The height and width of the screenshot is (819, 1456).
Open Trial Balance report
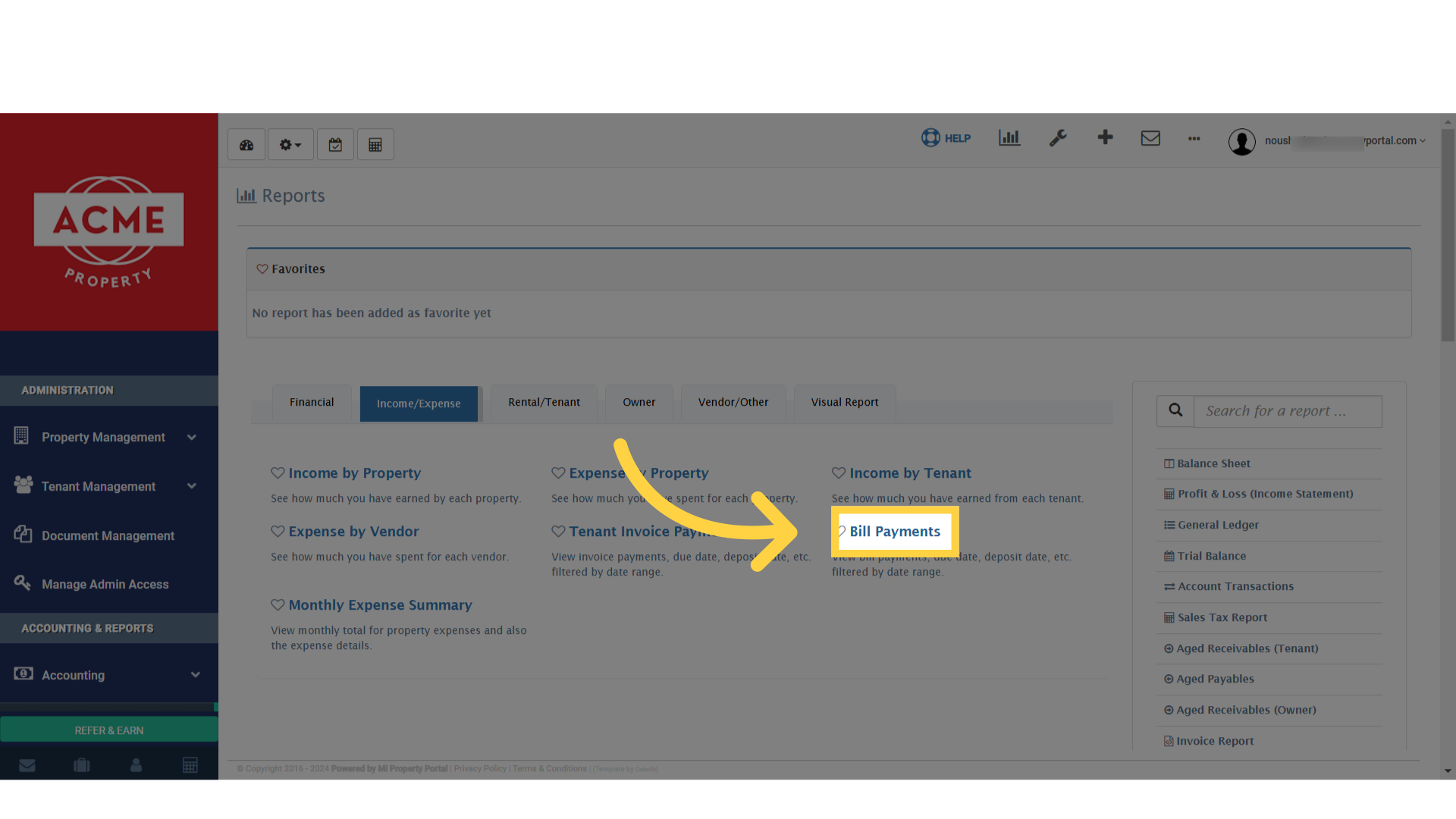click(x=1211, y=556)
